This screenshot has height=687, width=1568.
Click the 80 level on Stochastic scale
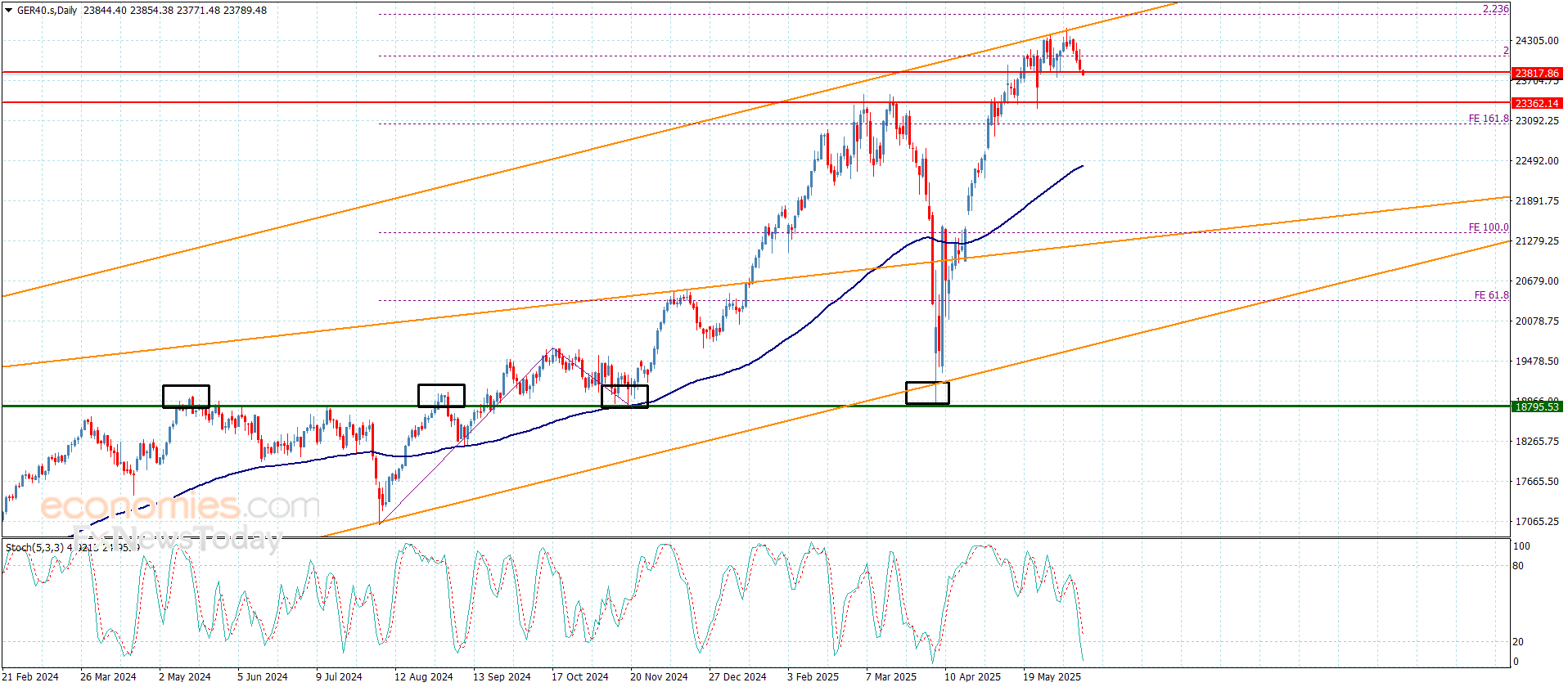1518,566
